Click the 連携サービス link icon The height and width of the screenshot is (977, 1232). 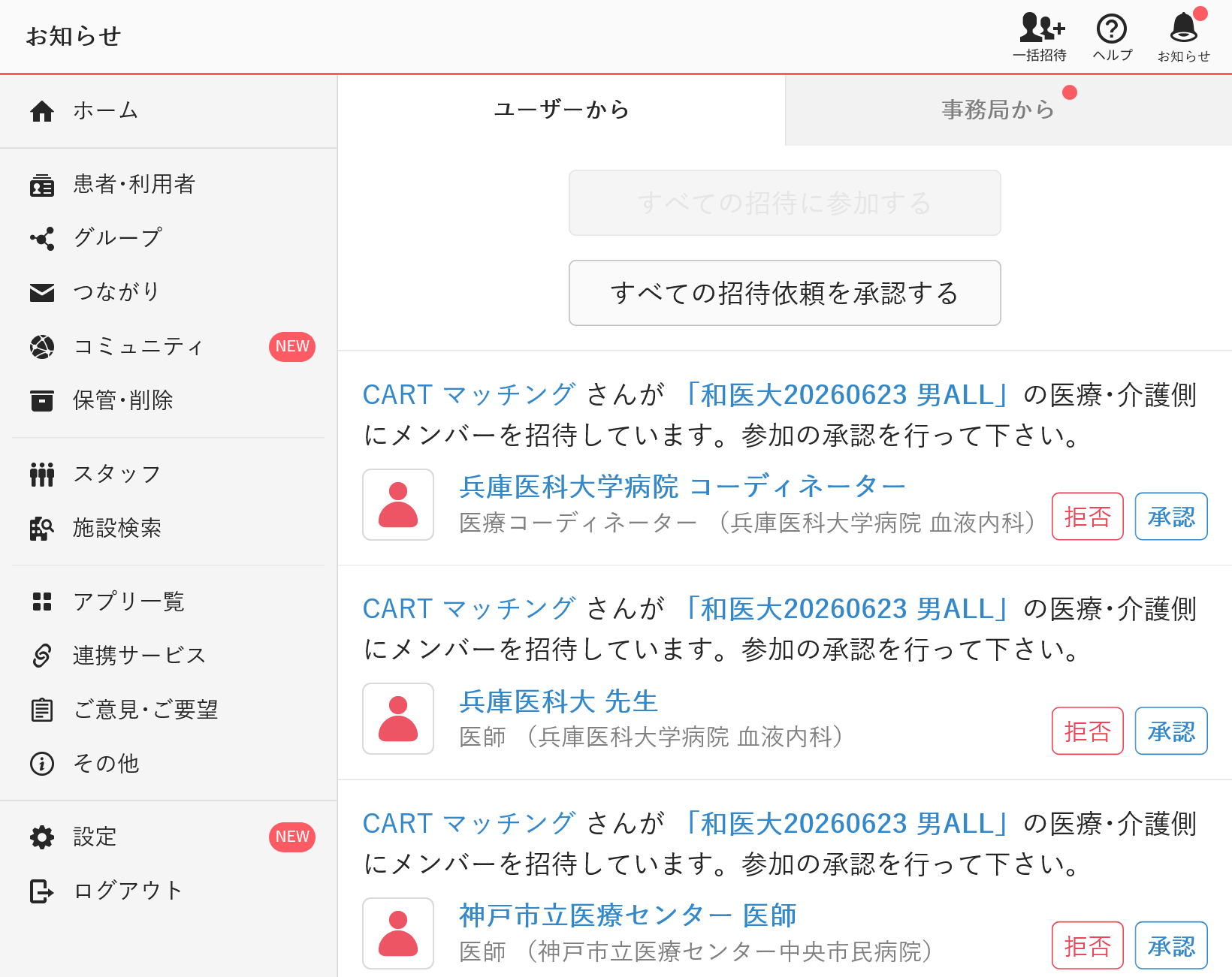pyautogui.click(x=42, y=656)
